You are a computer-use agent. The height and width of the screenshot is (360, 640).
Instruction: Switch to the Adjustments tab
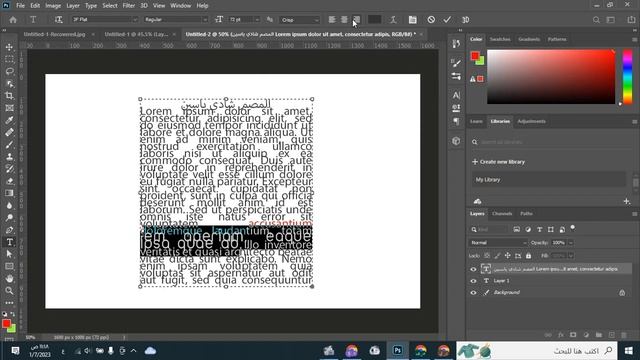pos(531,122)
